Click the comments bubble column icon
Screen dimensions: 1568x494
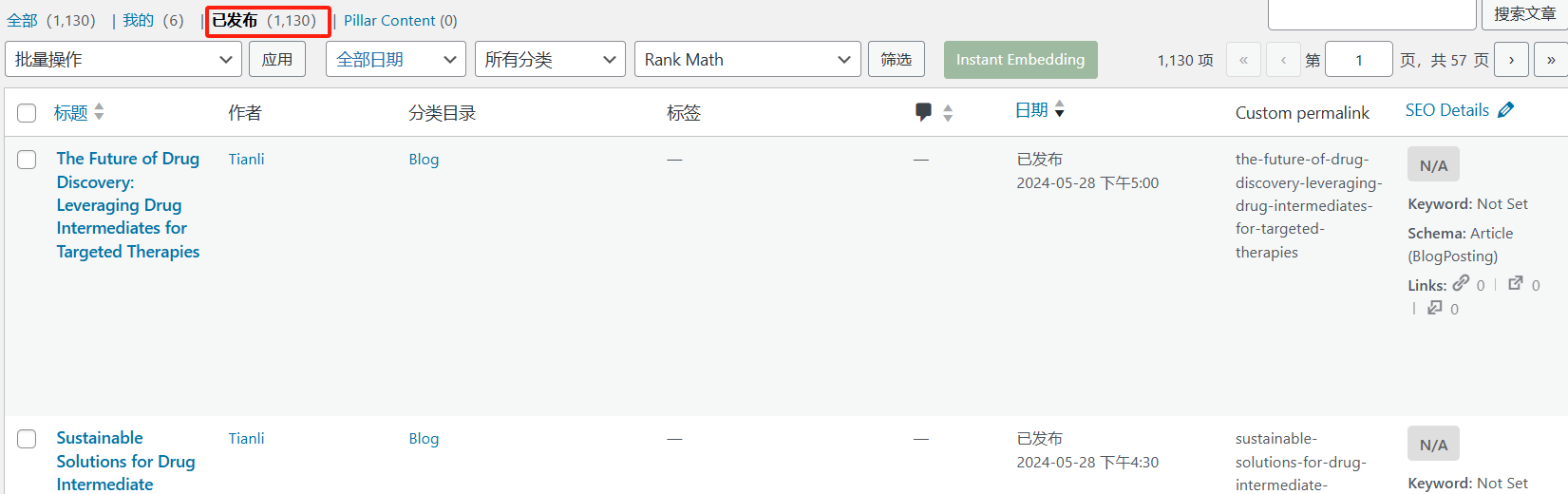tap(923, 112)
